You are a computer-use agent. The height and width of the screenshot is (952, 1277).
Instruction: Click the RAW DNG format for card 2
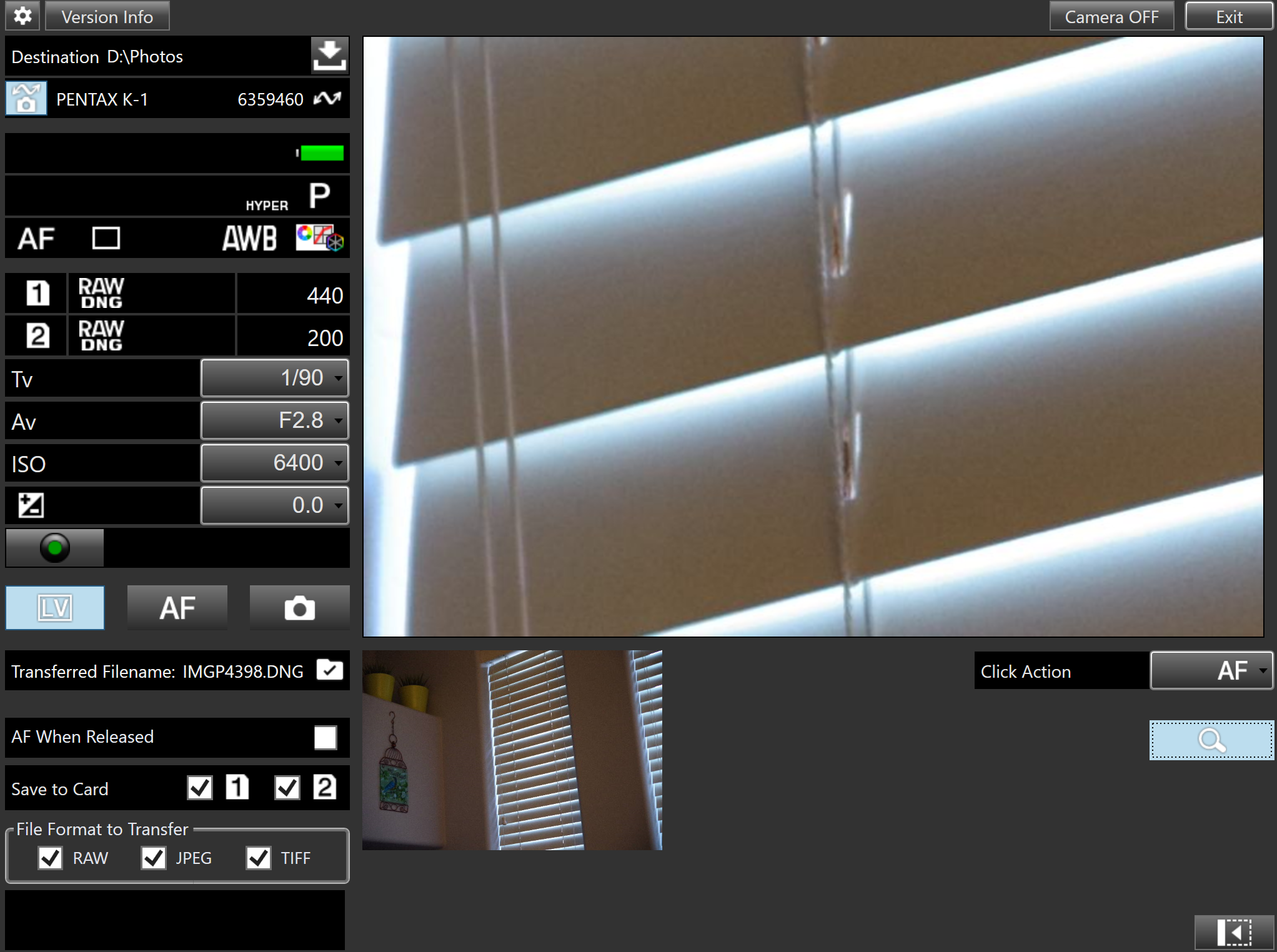(101, 335)
